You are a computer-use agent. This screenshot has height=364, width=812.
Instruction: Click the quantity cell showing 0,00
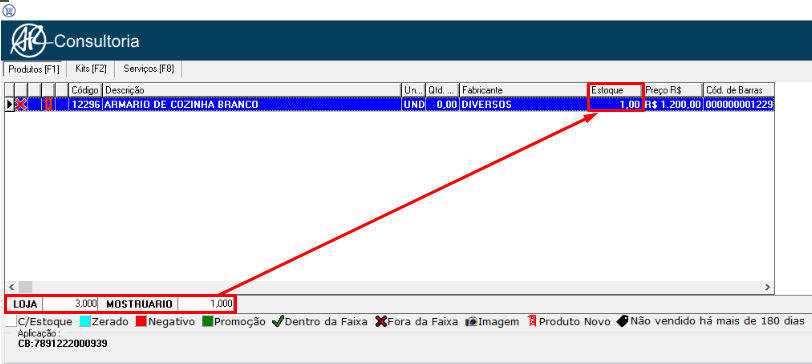click(x=442, y=105)
